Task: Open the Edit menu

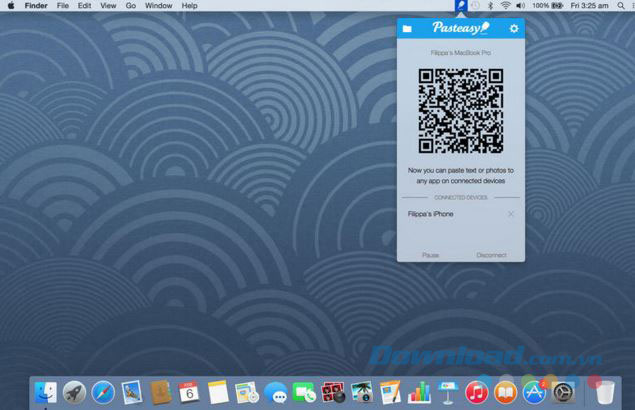Action: (x=84, y=6)
